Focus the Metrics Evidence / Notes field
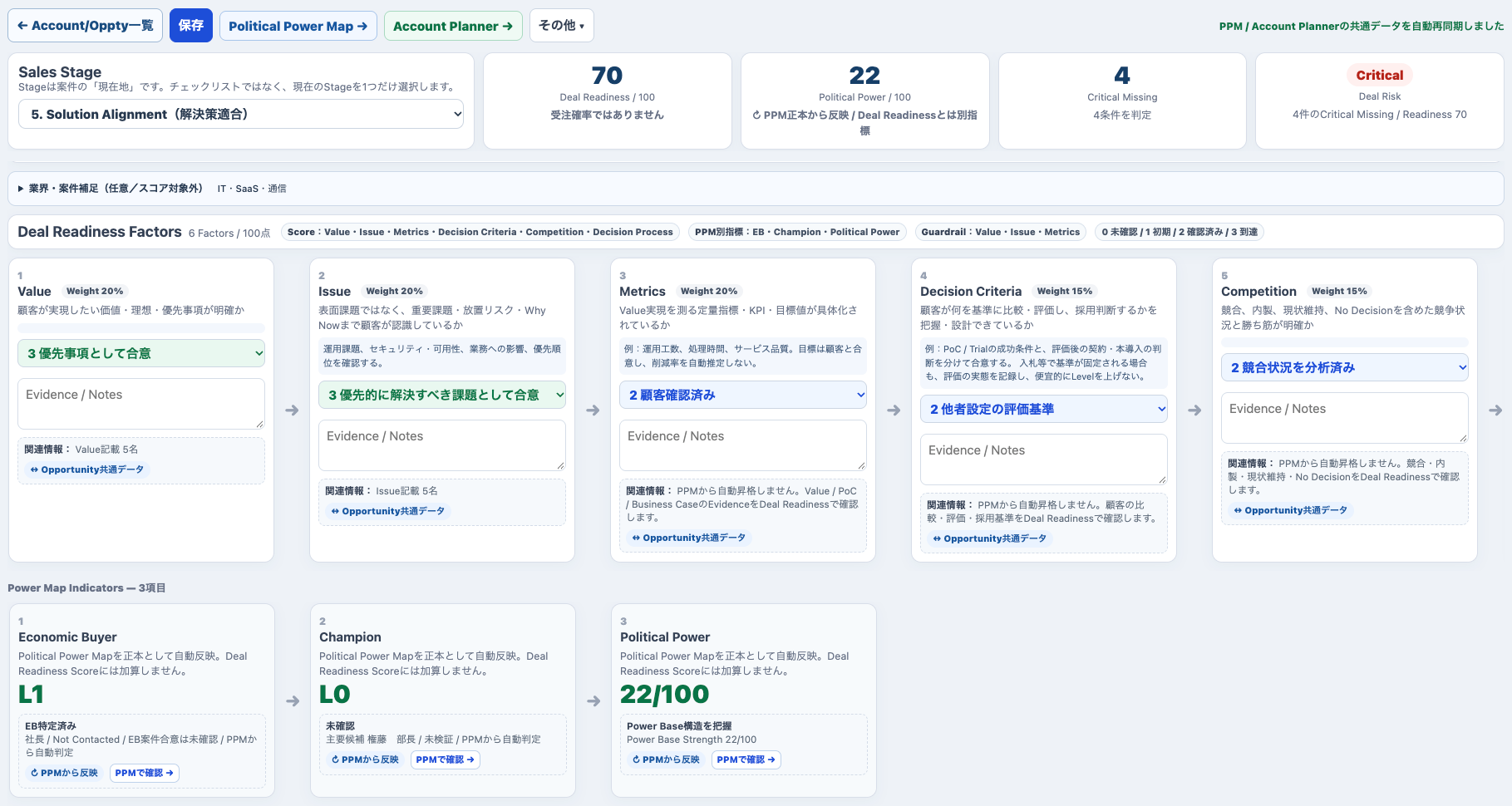The height and width of the screenshot is (806, 1512). (x=743, y=445)
